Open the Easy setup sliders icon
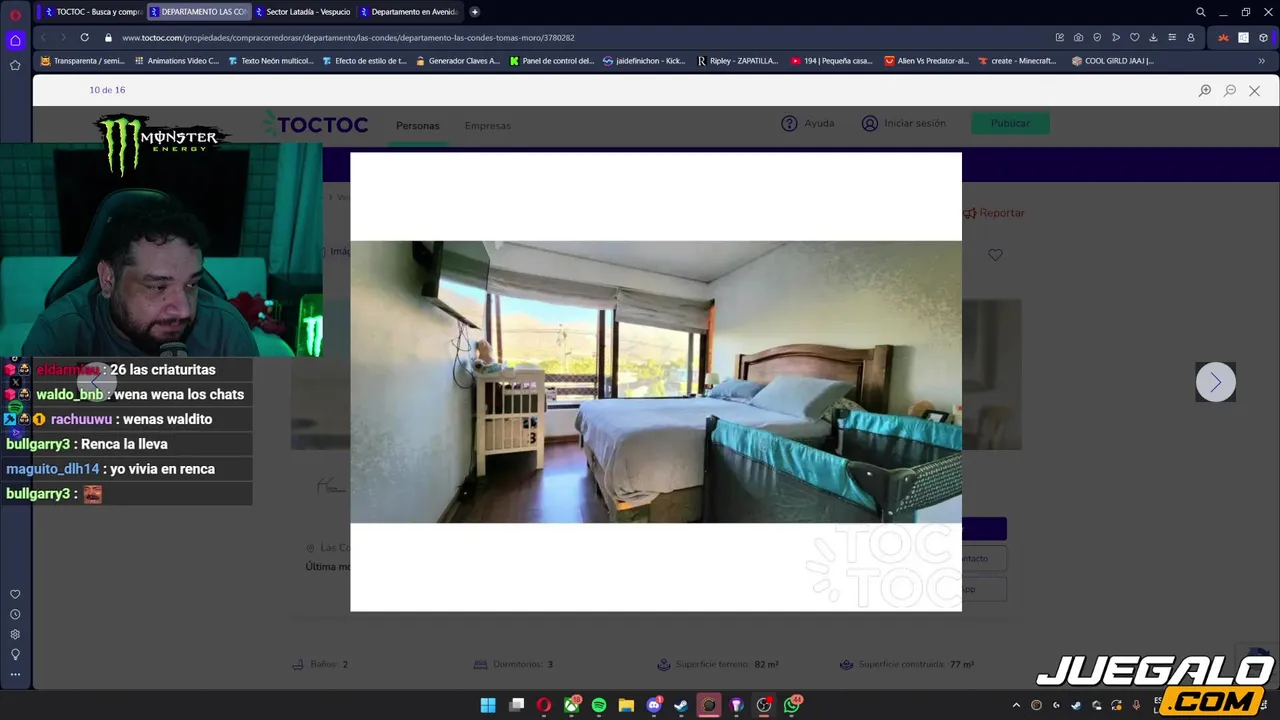 point(1172,38)
